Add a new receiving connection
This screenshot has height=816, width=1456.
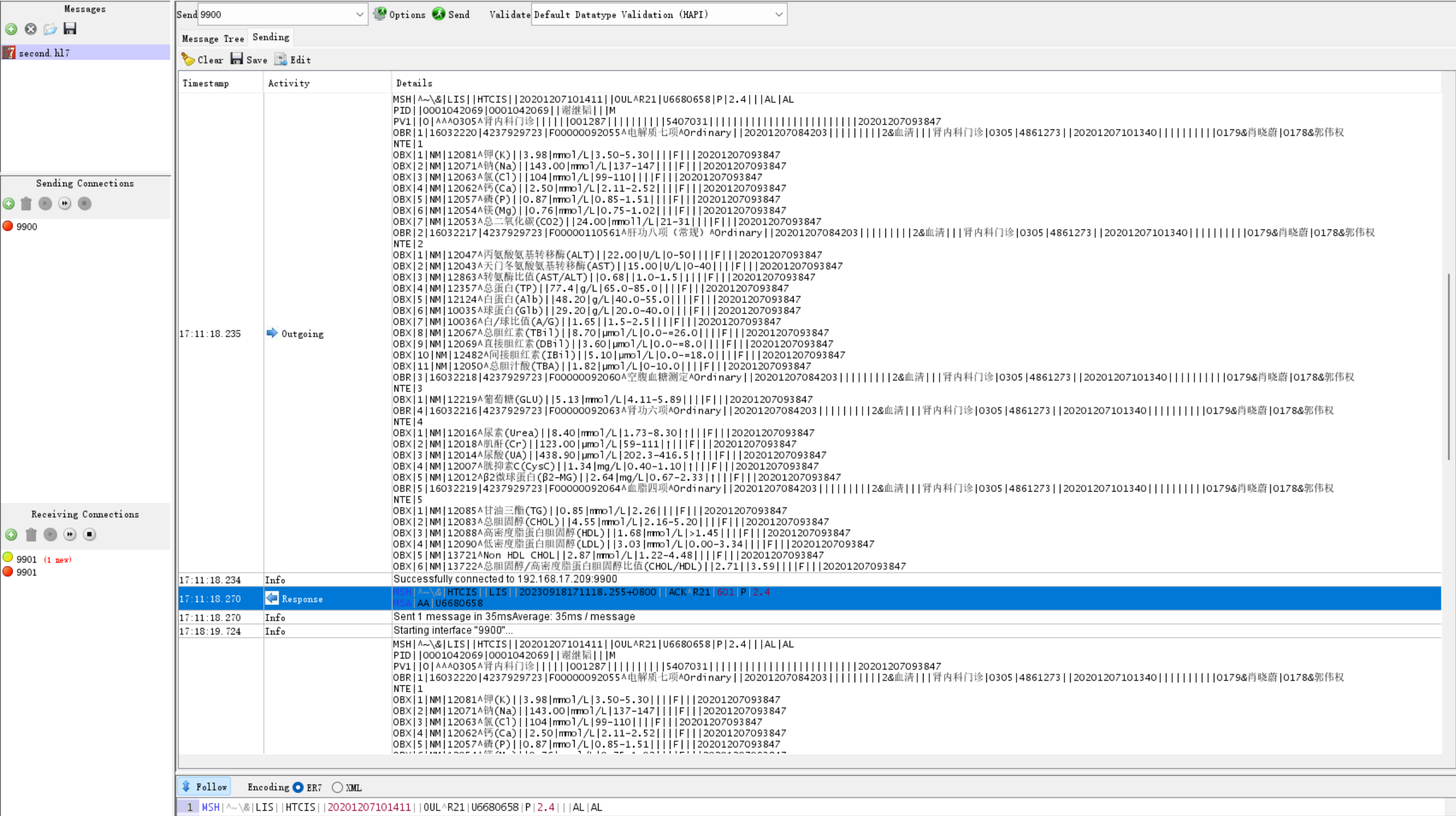click(11, 534)
